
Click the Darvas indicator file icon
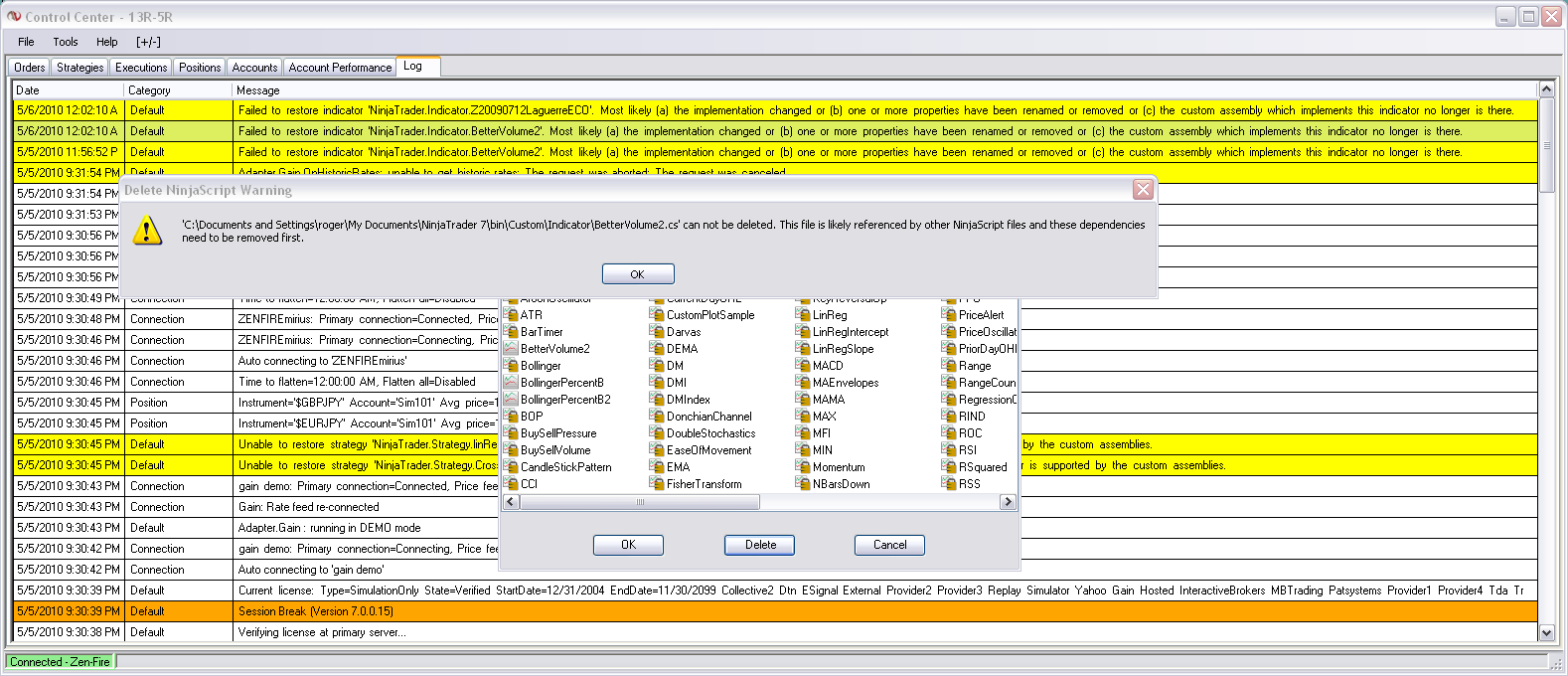657,332
